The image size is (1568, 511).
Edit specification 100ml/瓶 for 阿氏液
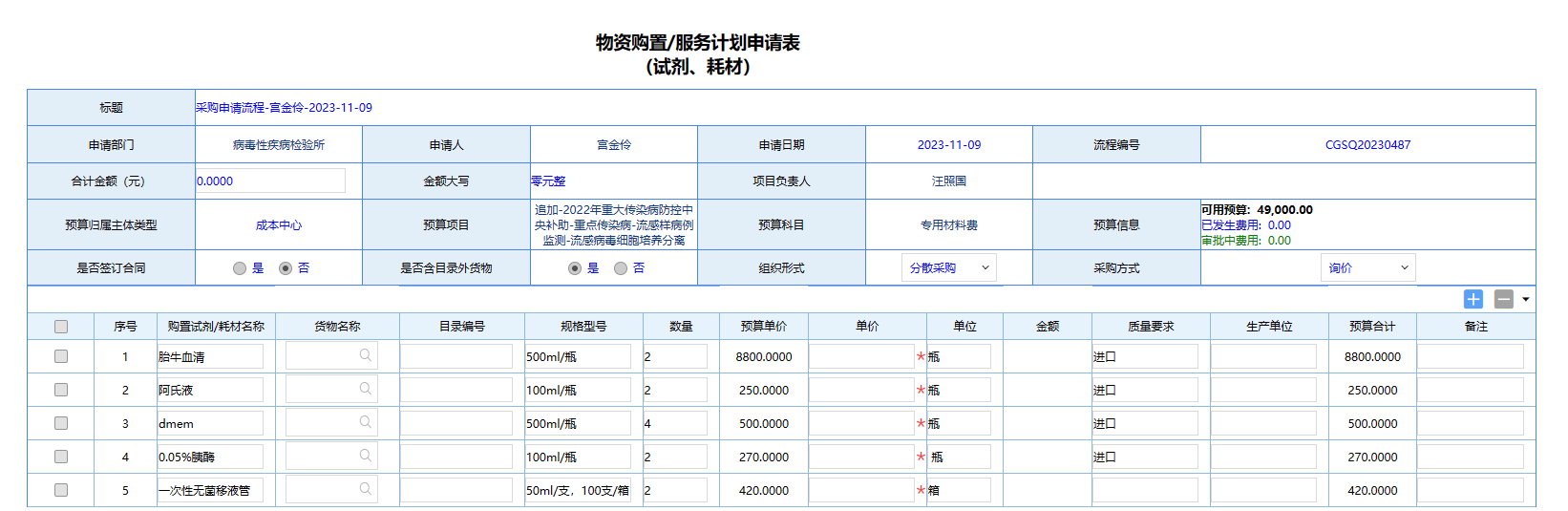tap(578, 390)
